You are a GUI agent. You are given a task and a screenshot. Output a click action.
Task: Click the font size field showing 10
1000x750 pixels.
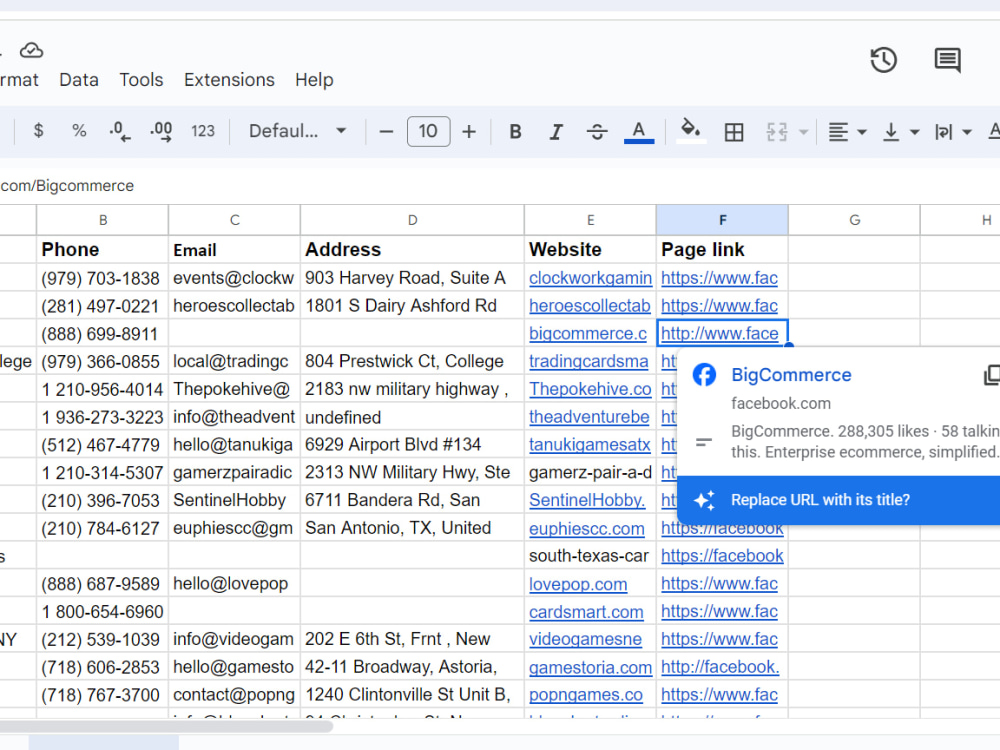coord(428,131)
